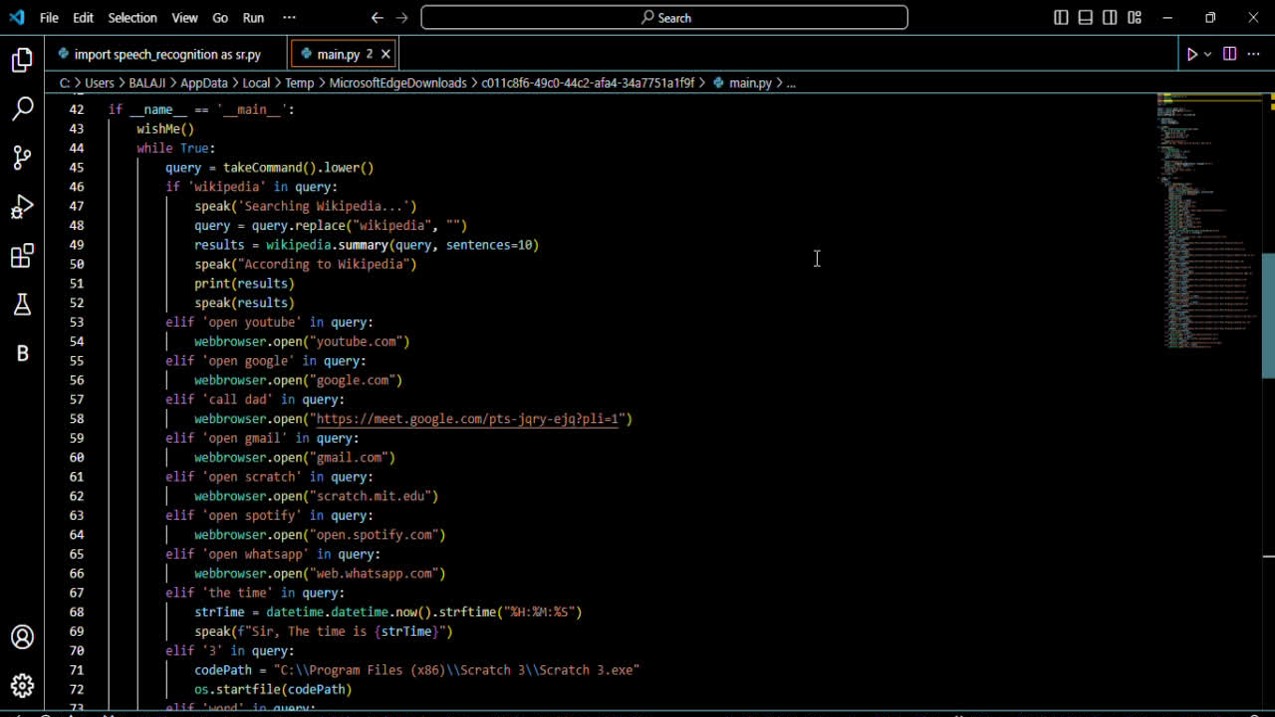Click the VS Code logo icon
Screen dimensions: 1275x717
tap(17, 17)
